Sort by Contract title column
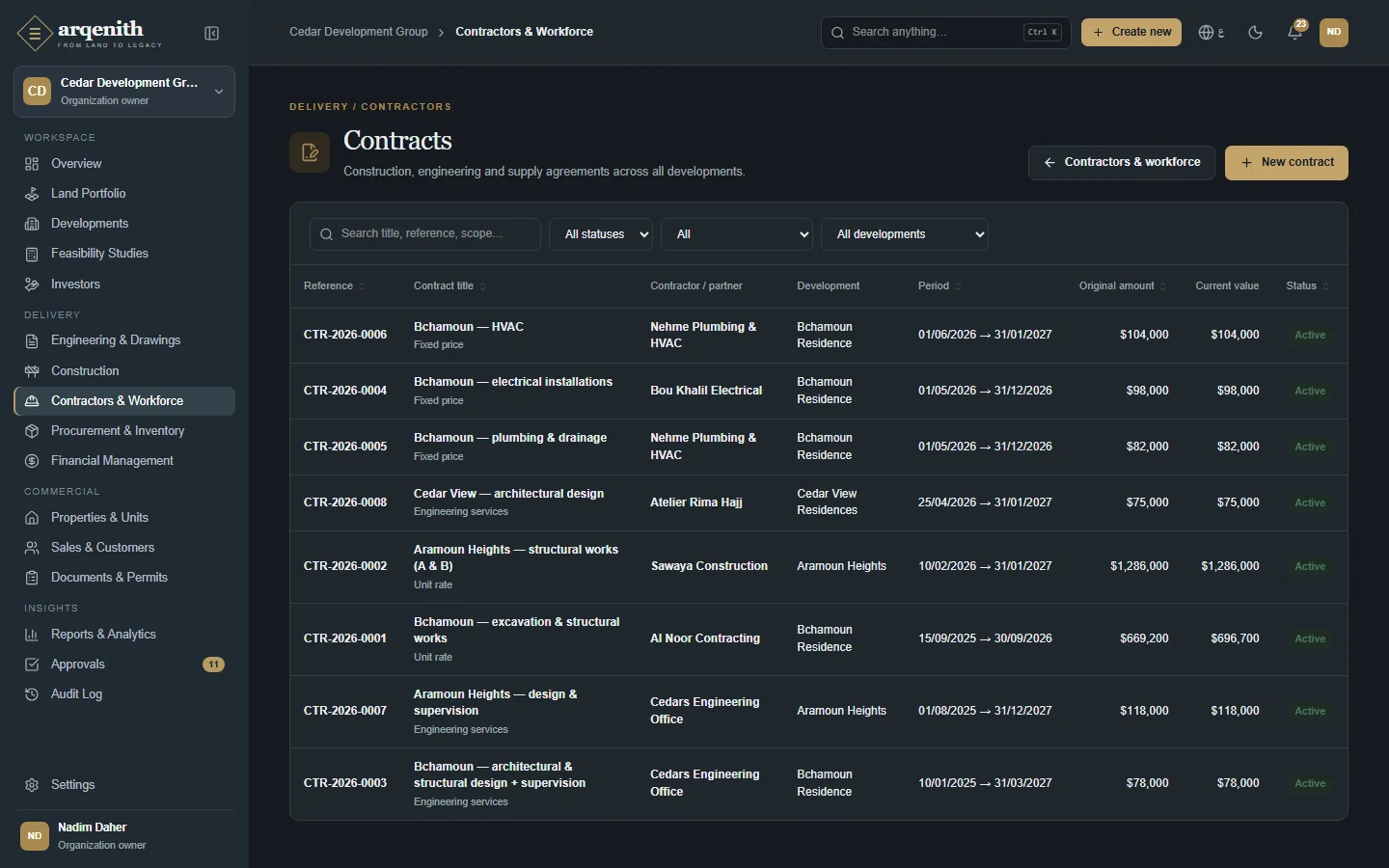 click(x=449, y=286)
